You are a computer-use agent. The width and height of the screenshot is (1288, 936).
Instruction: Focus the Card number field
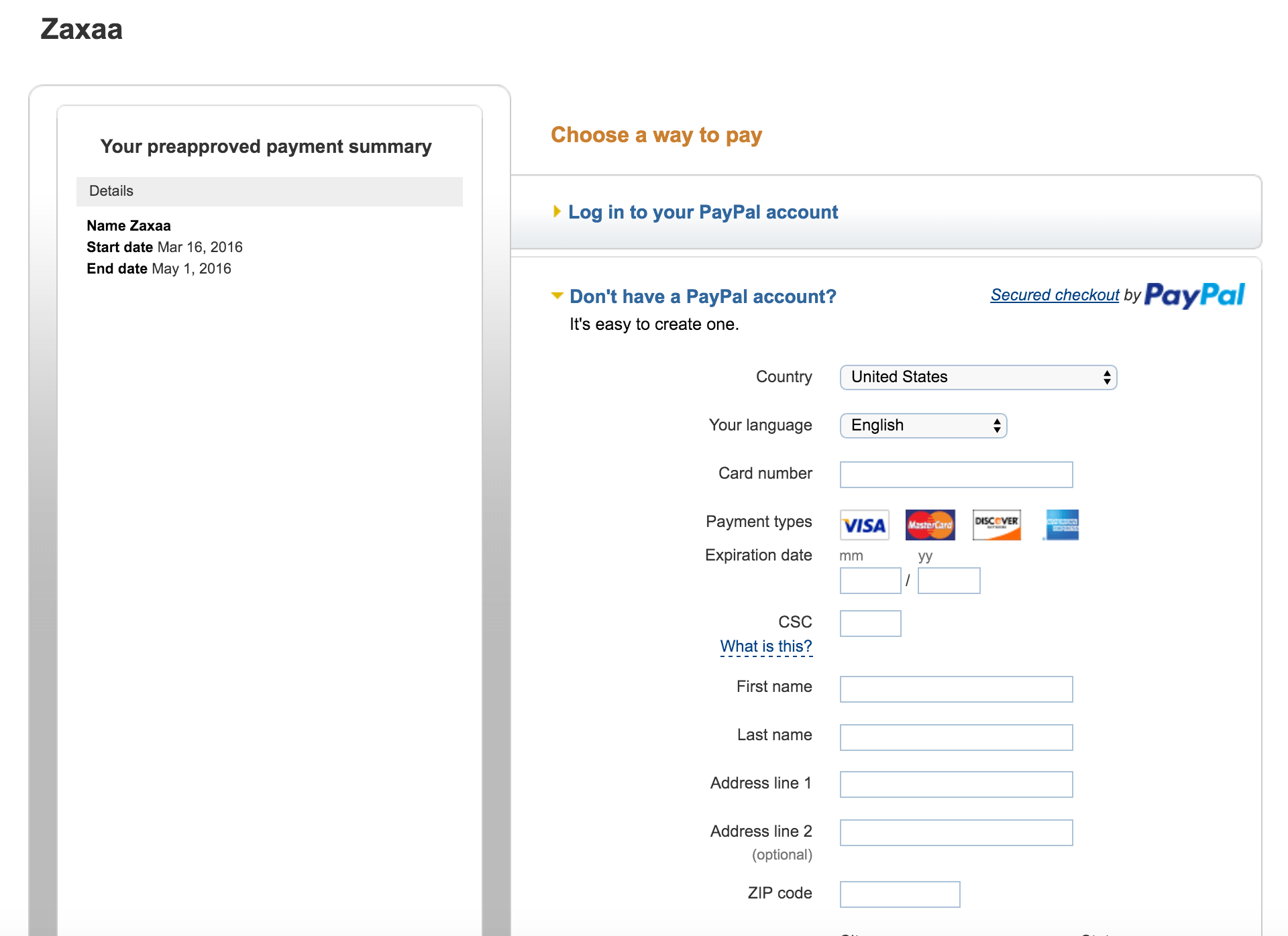click(955, 475)
